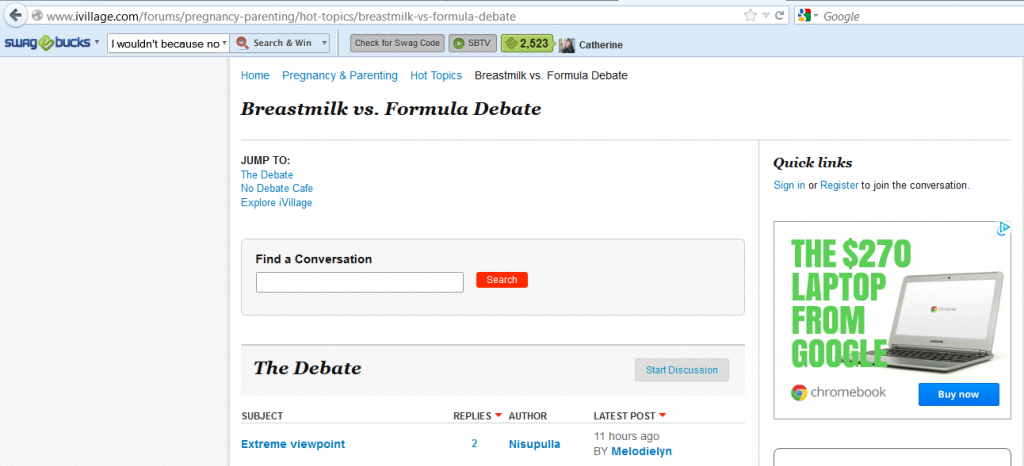This screenshot has width=1024, height=466.
Task: Sort by Replies column arrow
Action: pyautogui.click(x=498, y=416)
